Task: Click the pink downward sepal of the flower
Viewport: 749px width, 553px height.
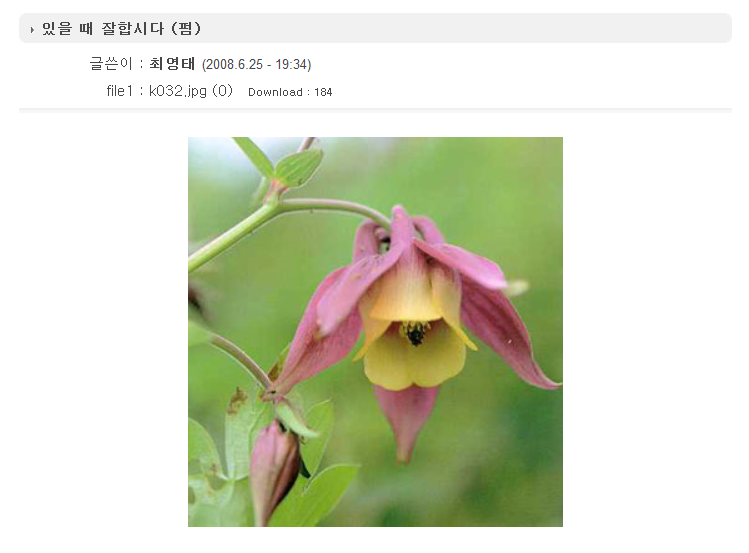Action: point(406,421)
